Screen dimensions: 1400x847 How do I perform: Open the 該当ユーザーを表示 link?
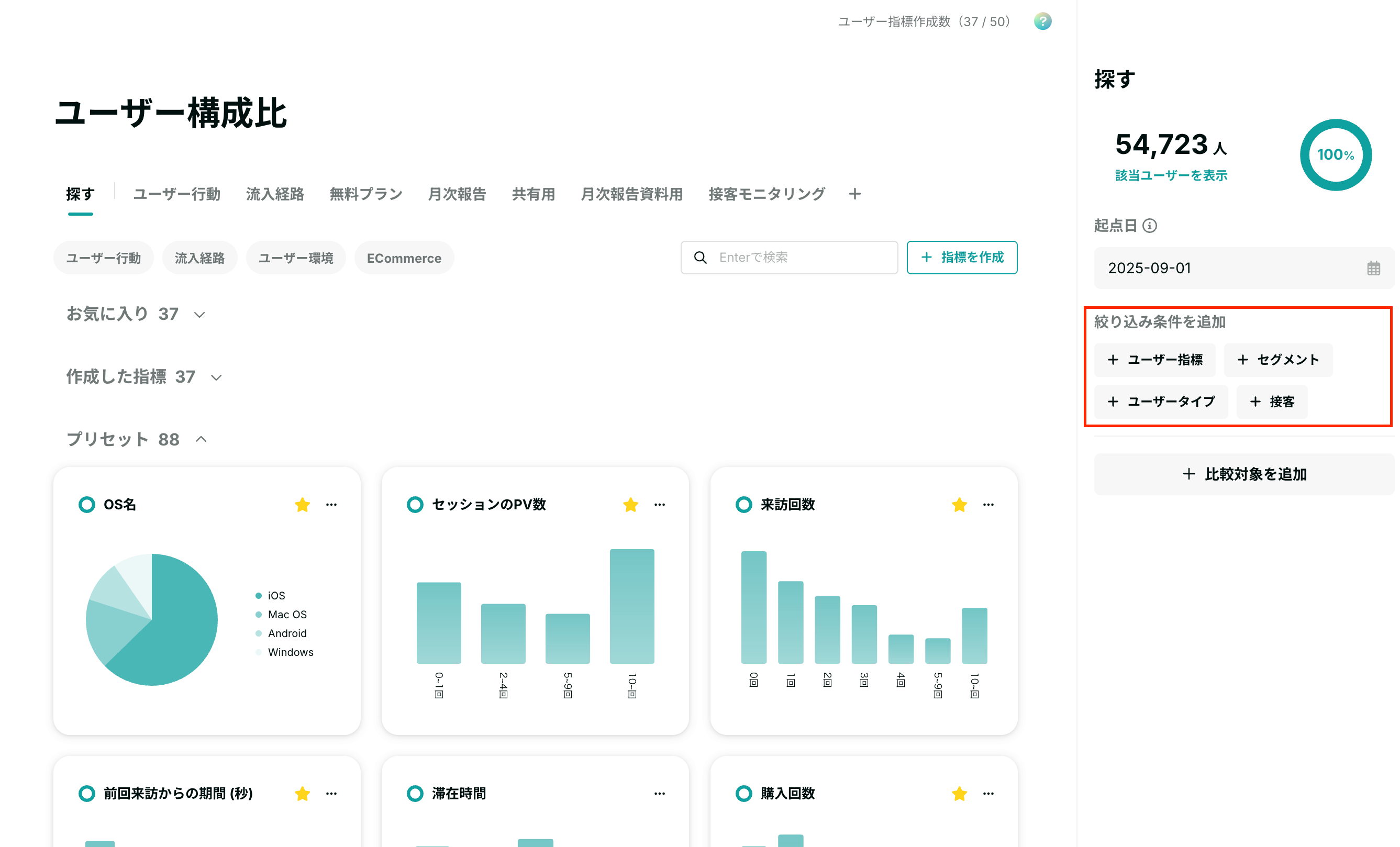point(1171,175)
